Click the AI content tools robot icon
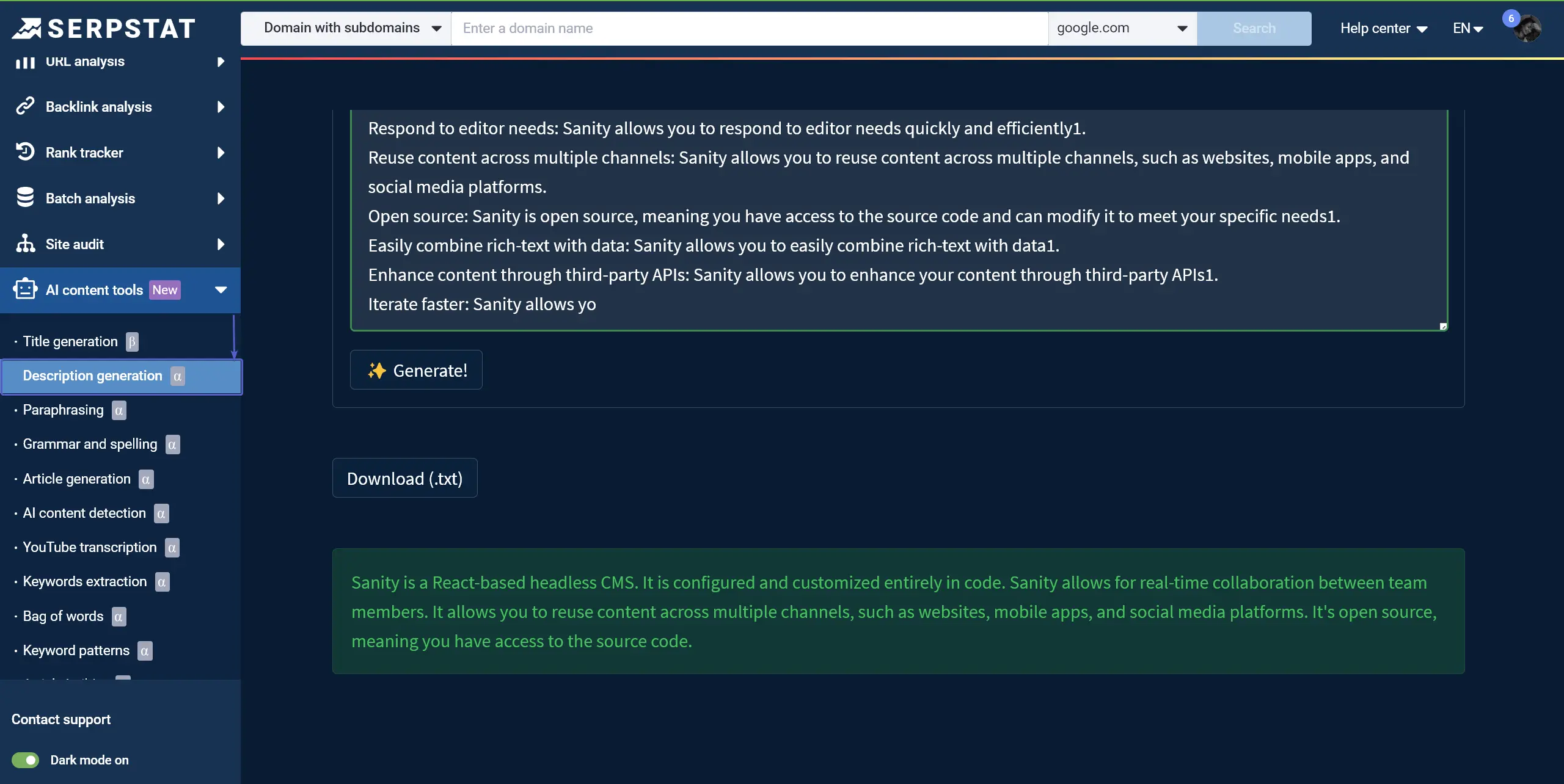Viewport: 1564px width, 784px height. (x=25, y=289)
